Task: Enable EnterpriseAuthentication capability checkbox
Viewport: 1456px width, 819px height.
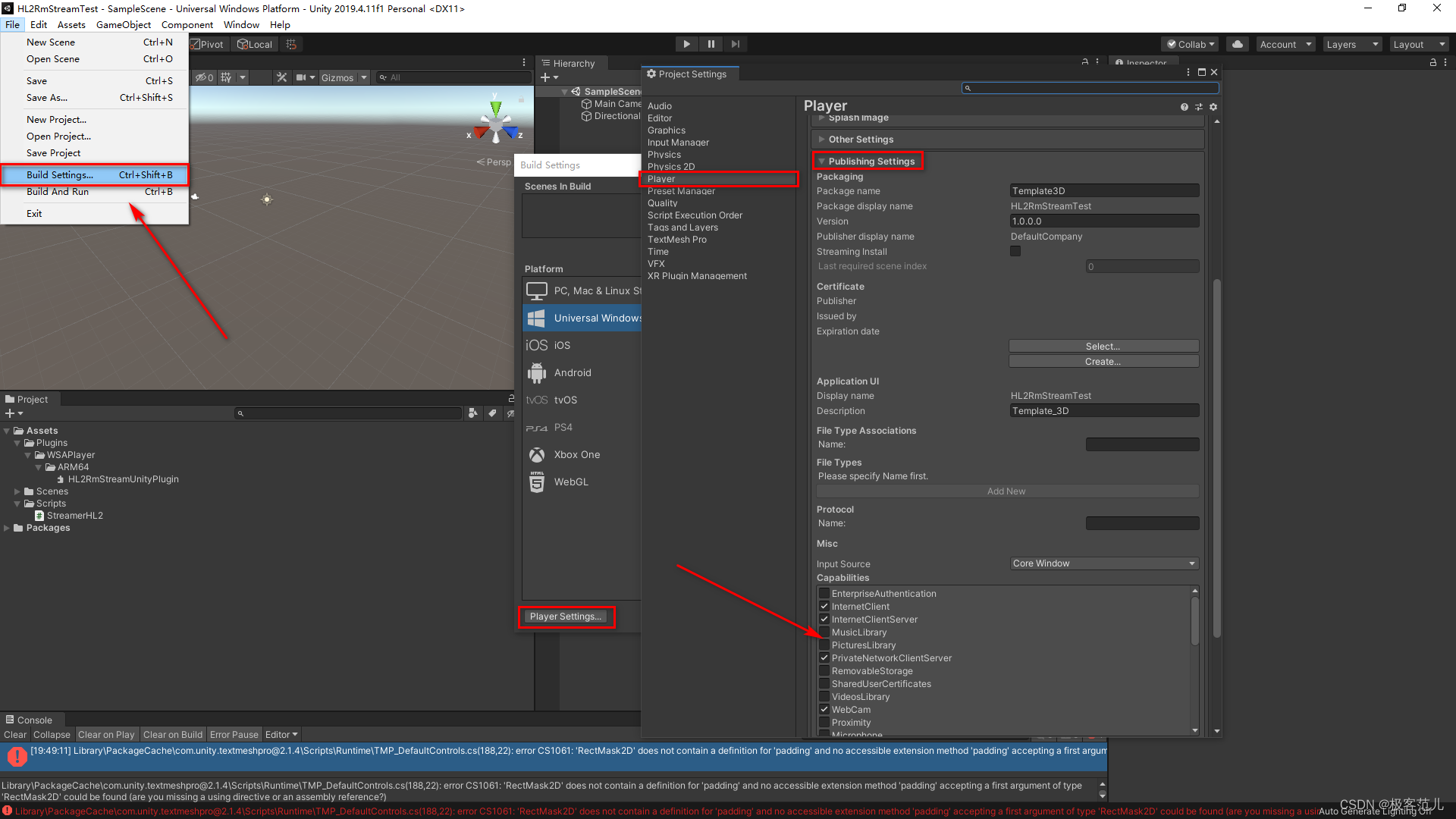Action: 824,594
